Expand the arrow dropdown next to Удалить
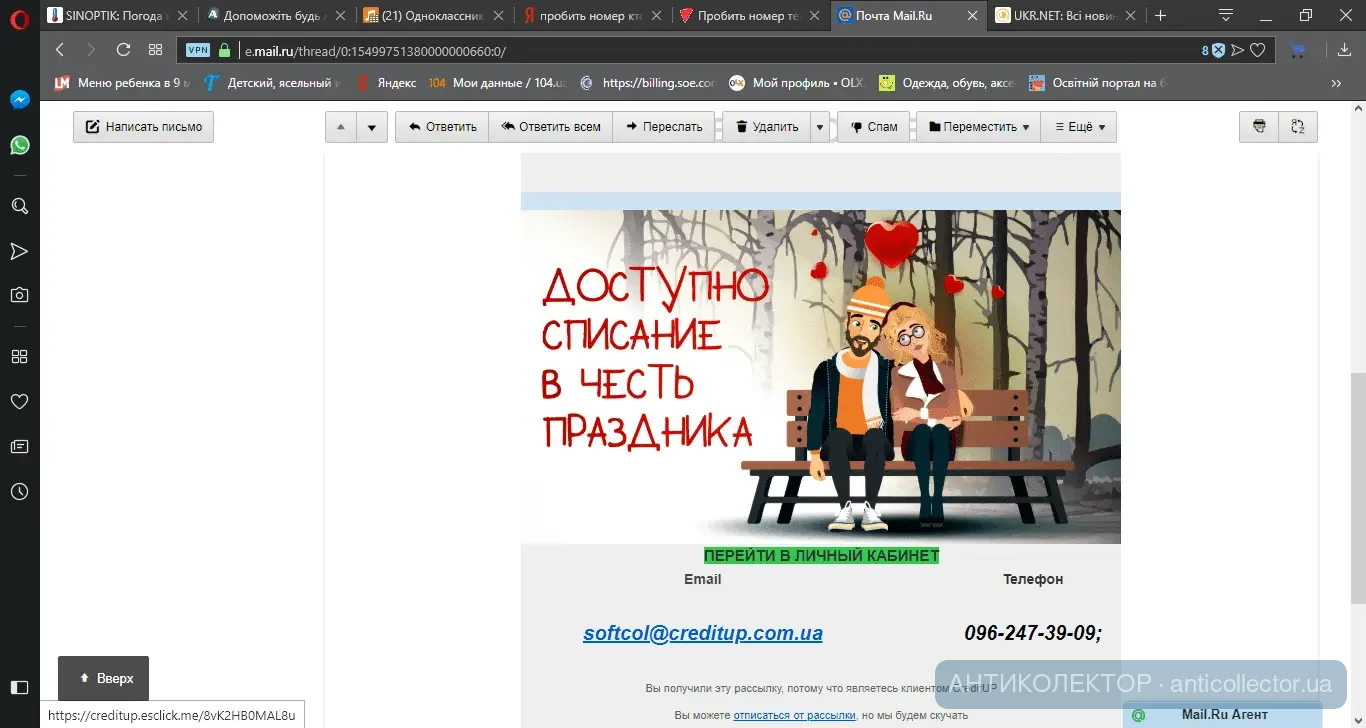This screenshot has height=728, width=1366. click(x=820, y=127)
